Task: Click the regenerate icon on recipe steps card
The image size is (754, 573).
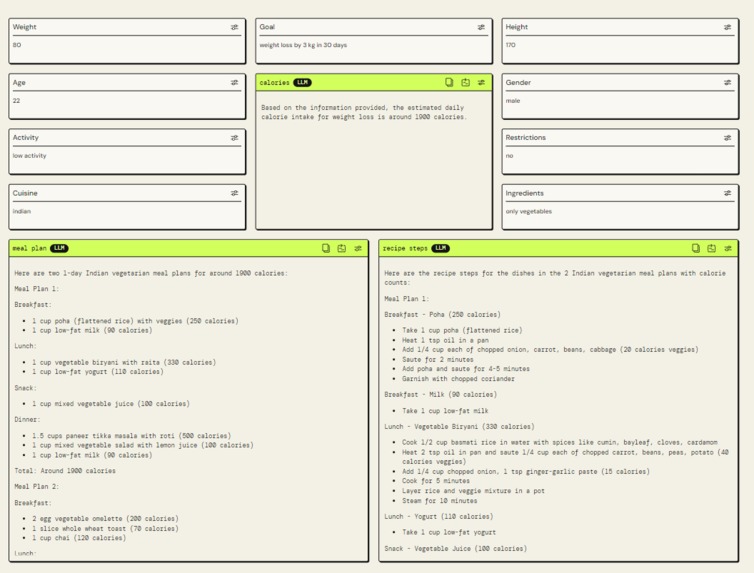Action: point(712,249)
